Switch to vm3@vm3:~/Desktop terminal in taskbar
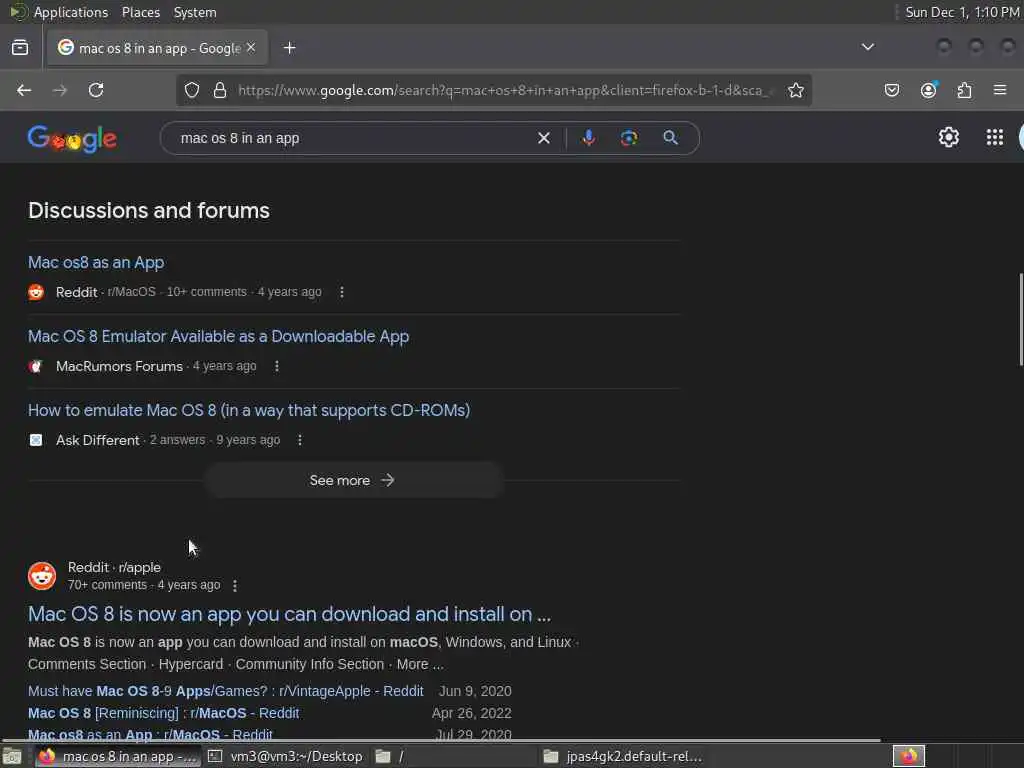This screenshot has width=1024, height=768. click(x=285, y=756)
